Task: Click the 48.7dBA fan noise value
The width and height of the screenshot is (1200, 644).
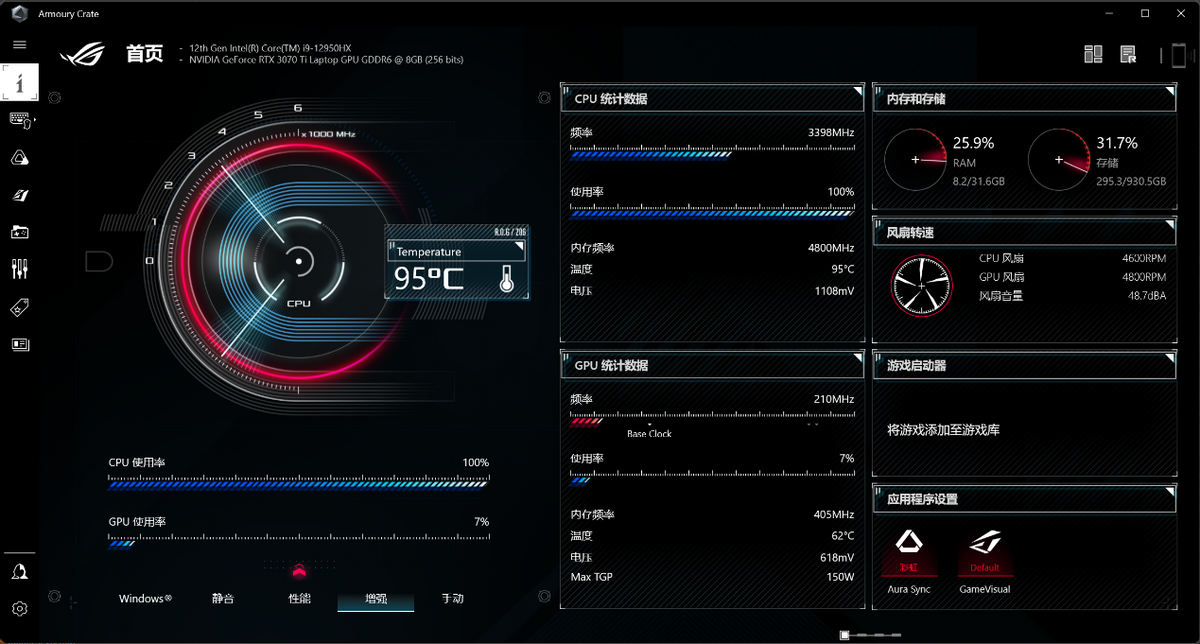Action: (x=1147, y=296)
